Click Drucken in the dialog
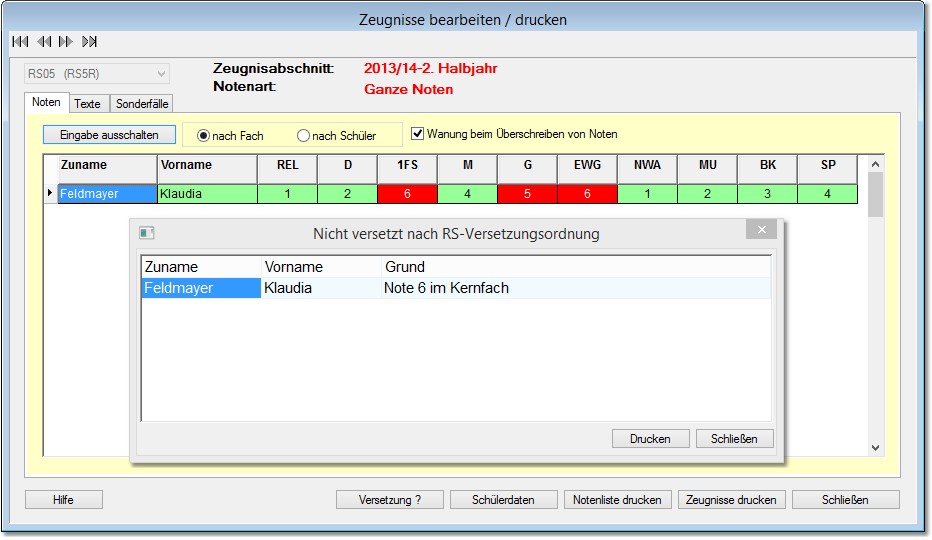 pos(650,439)
